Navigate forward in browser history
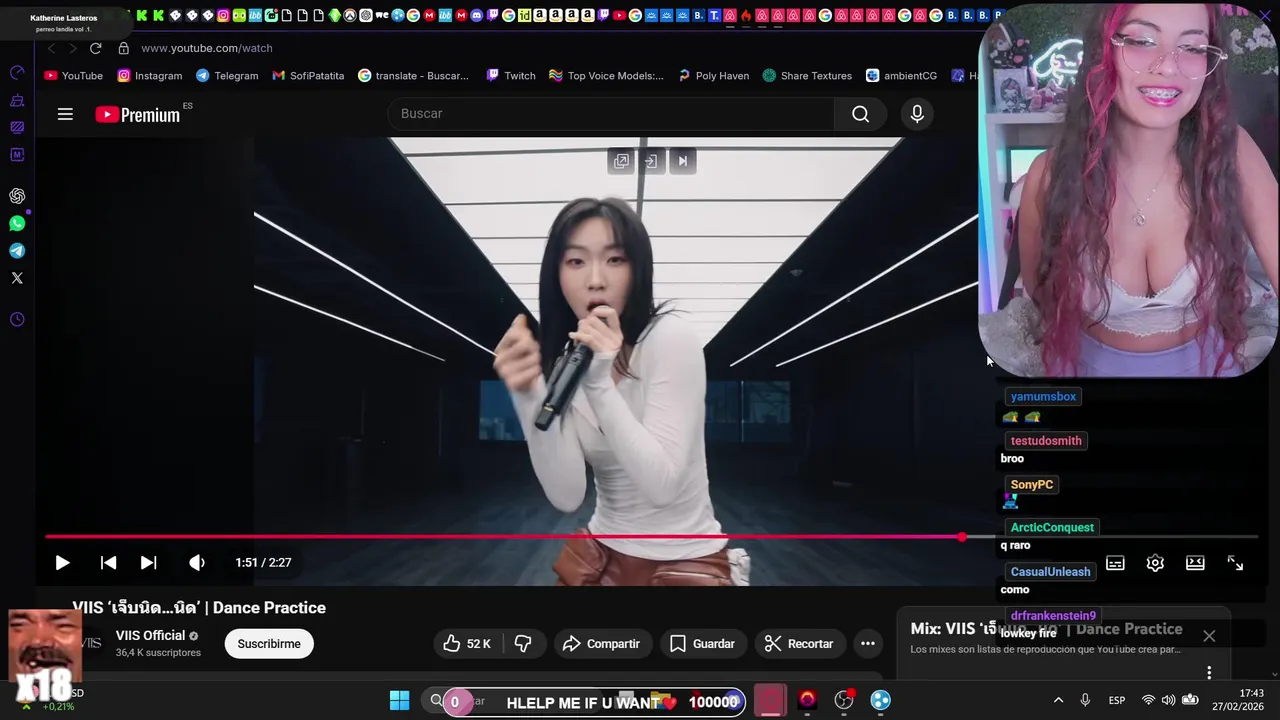Viewport: 1280px width, 720px height. point(72,48)
